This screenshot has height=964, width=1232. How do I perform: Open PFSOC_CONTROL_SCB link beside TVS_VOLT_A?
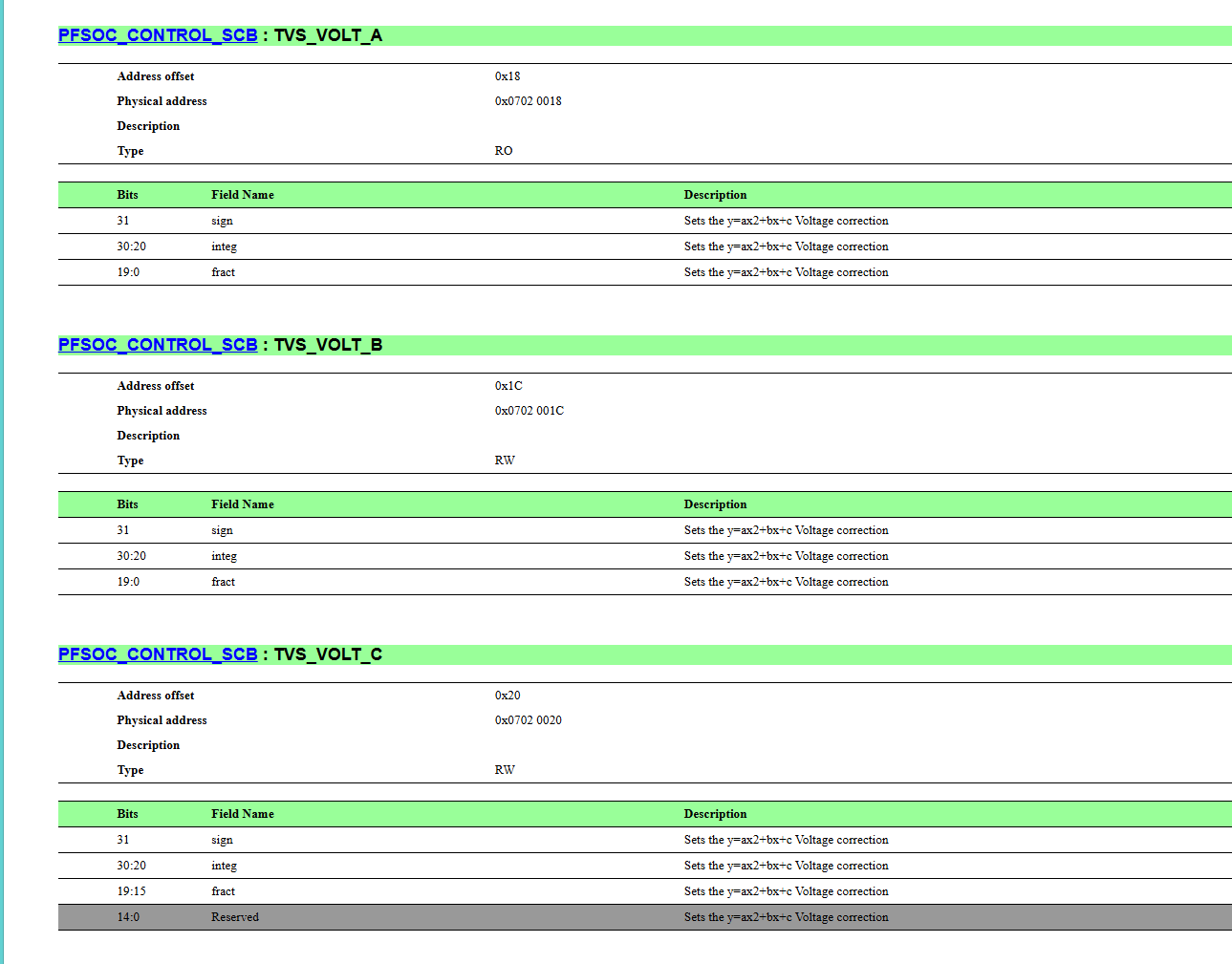(158, 35)
